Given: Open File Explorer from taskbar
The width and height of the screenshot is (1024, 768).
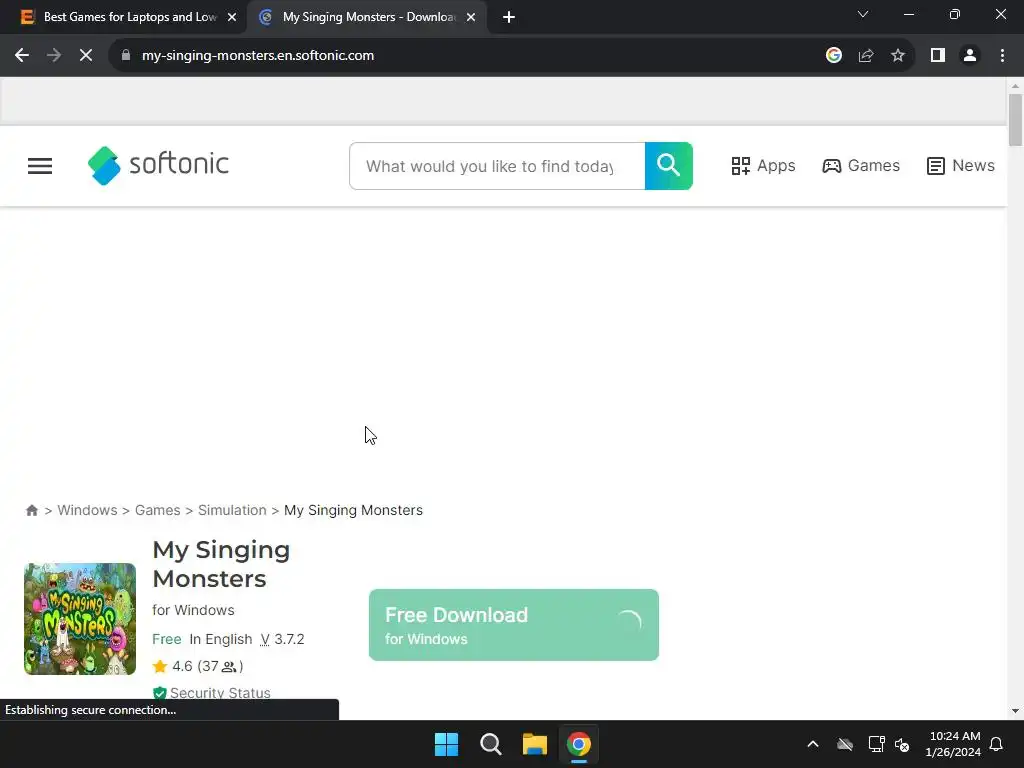Looking at the screenshot, I should (534, 744).
